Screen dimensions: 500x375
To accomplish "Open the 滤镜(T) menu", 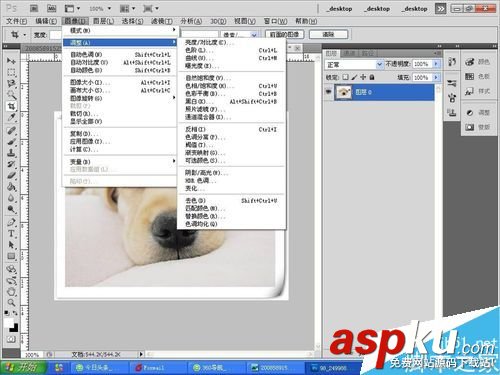I will [162, 21].
